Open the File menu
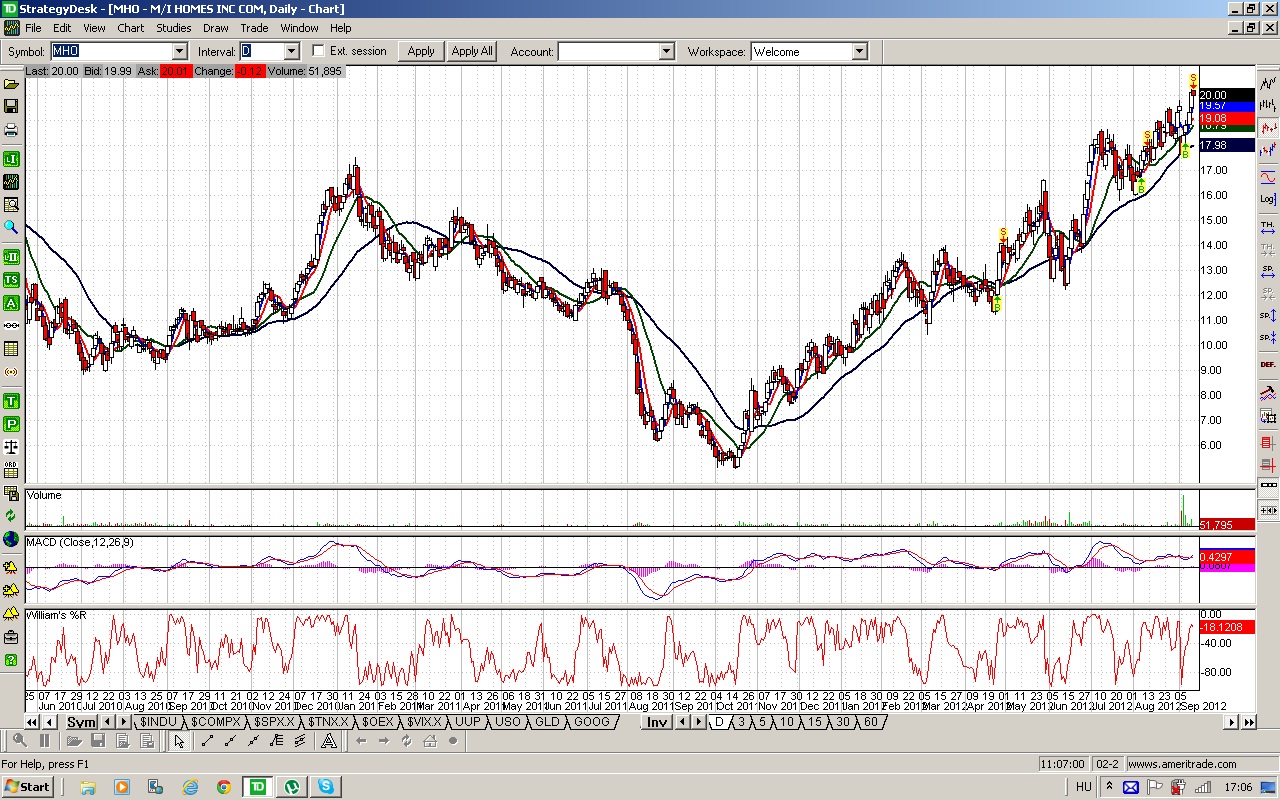The width and height of the screenshot is (1280, 800). 34,28
